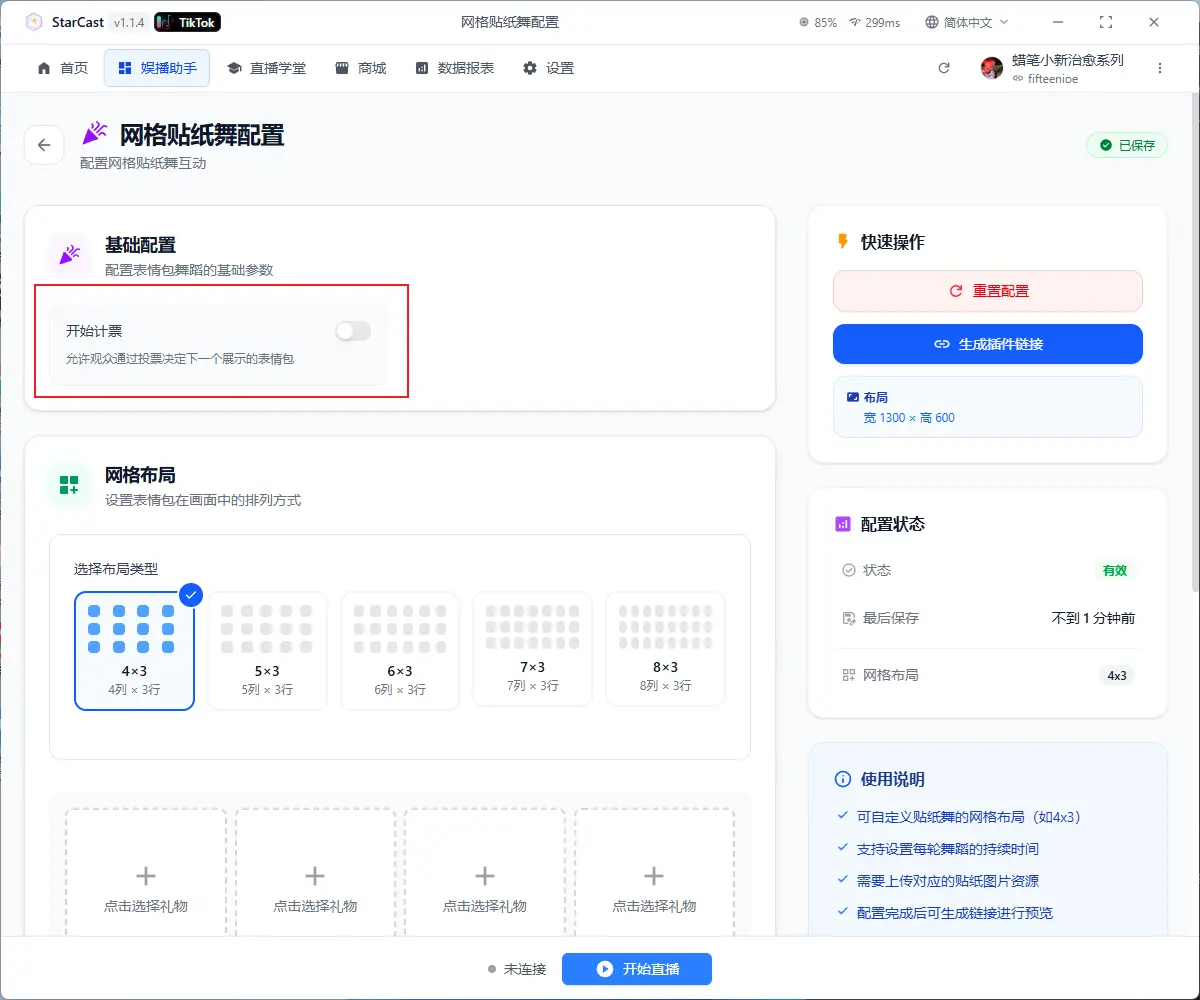This screenshot has width=1200, height=1000.
Task: Enable the 开始计票 toggle switch
Action: pos(353,331)
